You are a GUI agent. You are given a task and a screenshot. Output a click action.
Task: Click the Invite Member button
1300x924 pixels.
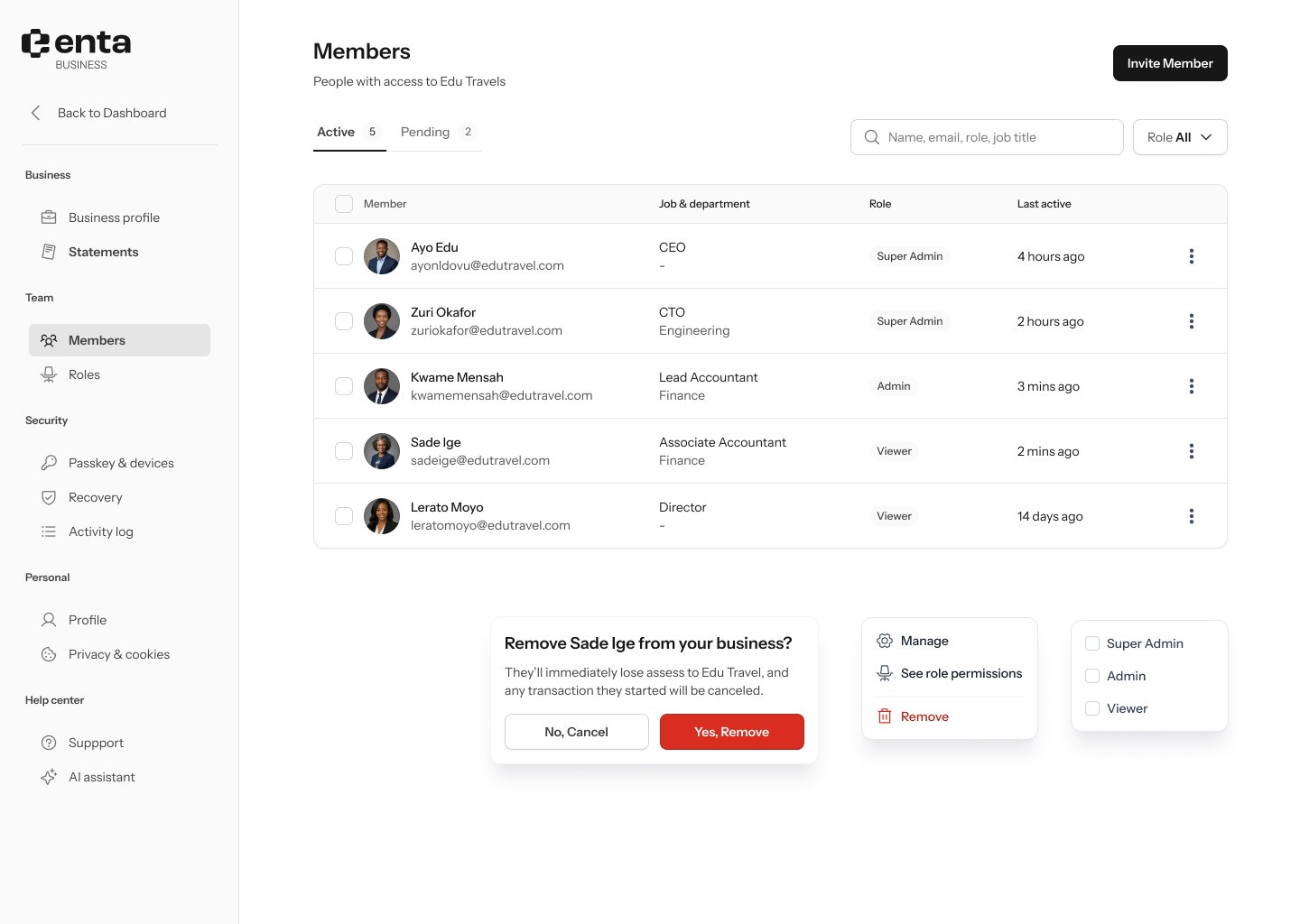(1170, 63)
